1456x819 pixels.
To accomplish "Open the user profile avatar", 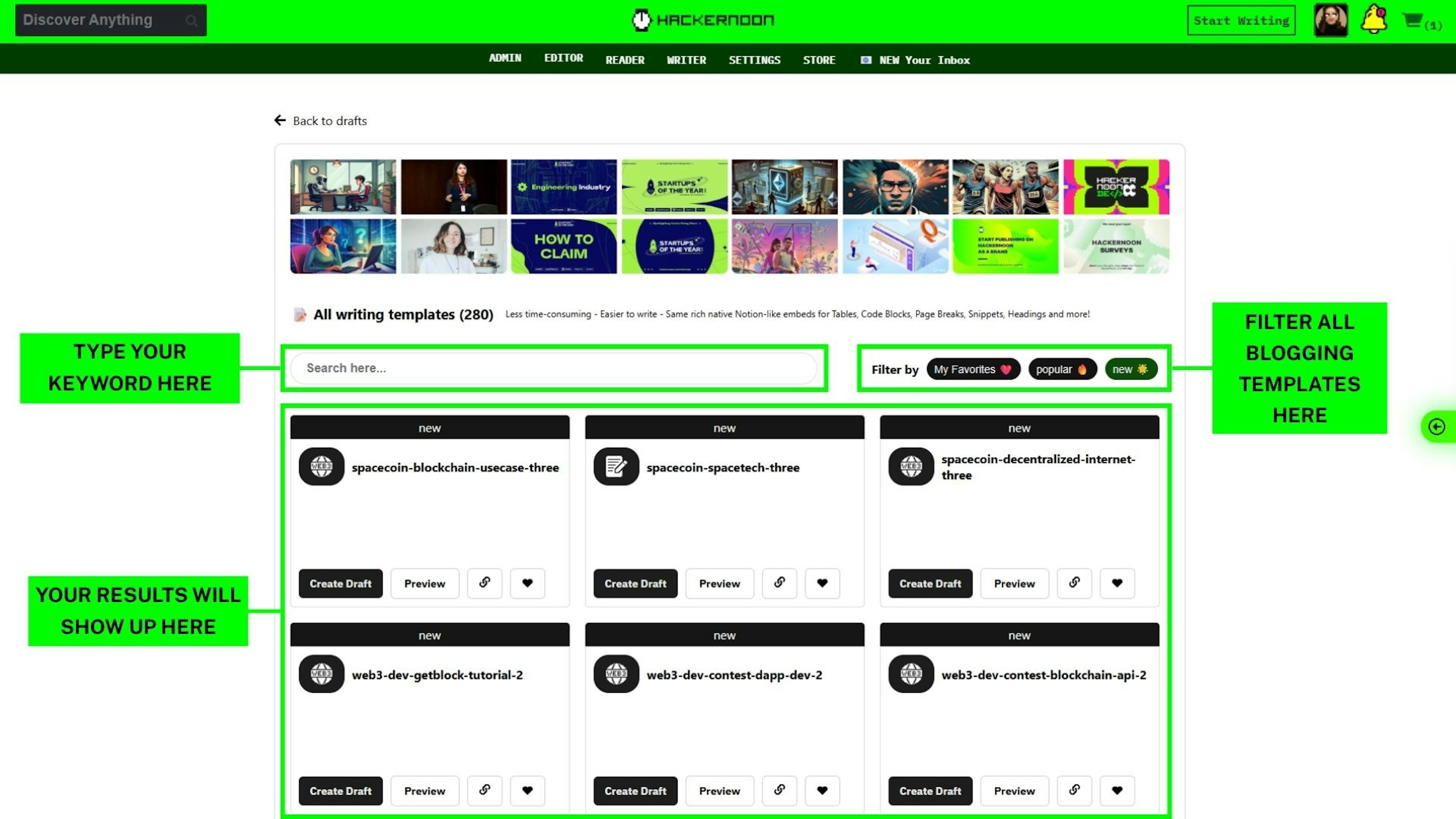I will [1330, 20].
